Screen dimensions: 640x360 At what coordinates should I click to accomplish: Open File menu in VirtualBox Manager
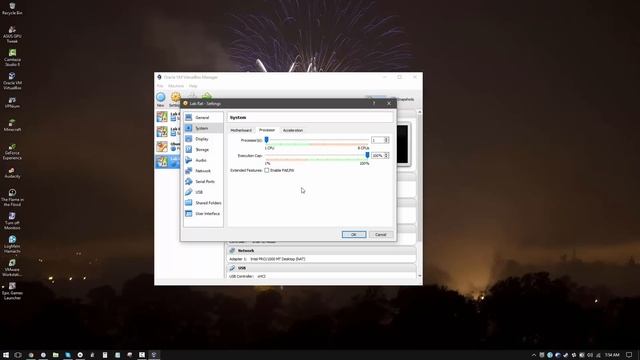(x=160, y=86)
